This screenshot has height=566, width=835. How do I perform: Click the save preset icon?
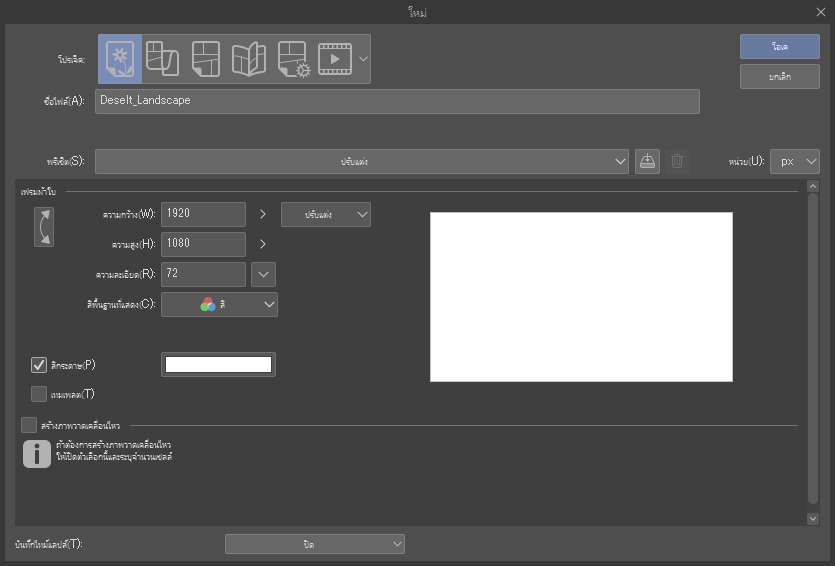point(647,161)
